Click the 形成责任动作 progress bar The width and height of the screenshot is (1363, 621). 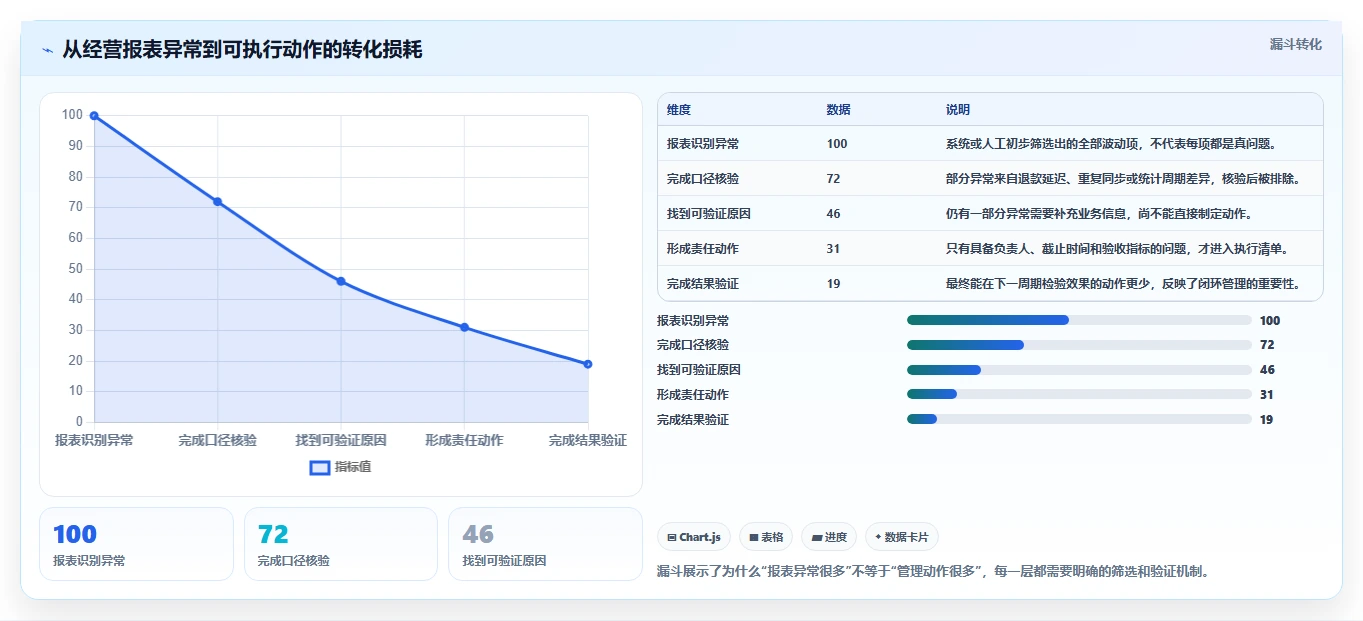(1079, 394)
